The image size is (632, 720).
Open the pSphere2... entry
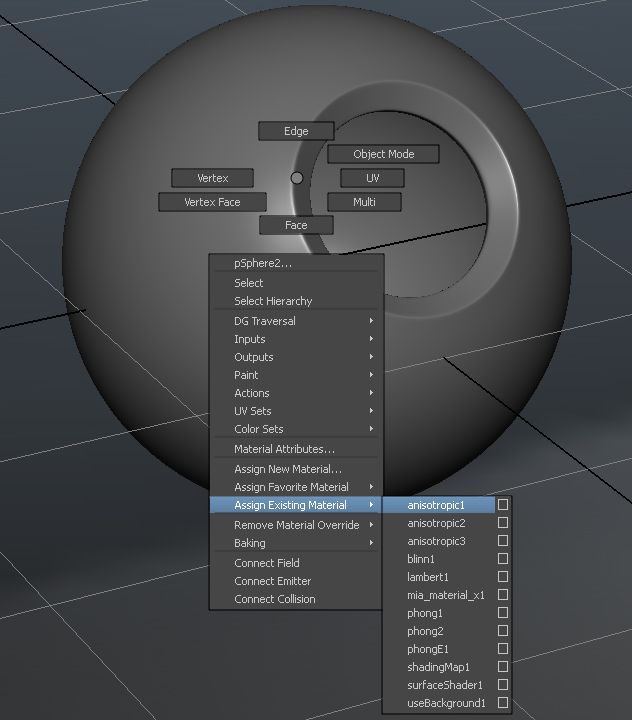point(296,263)
